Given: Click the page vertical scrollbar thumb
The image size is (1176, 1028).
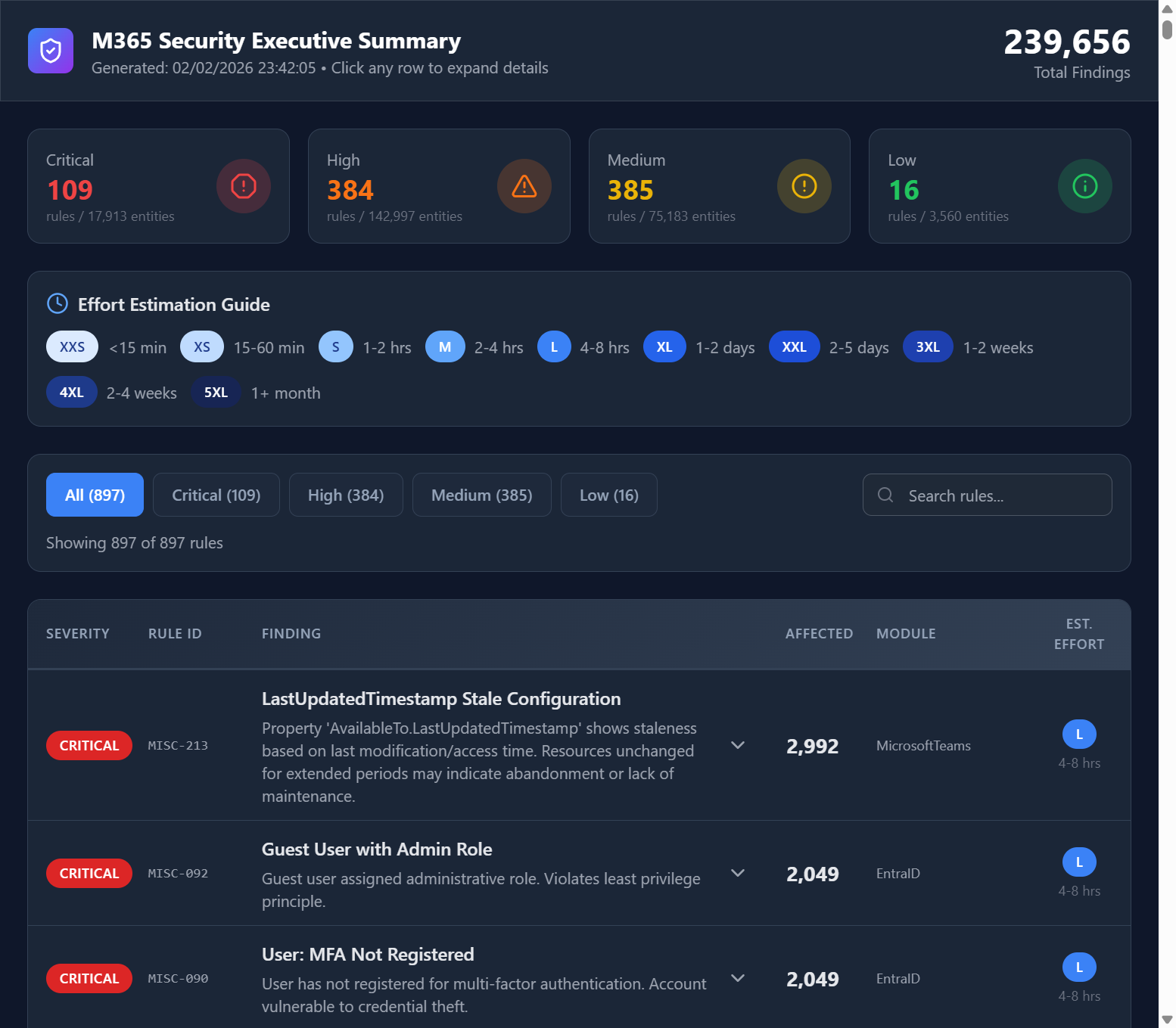Looking at the screenshot, I should pyautogui.click(x=1167, y=30).
